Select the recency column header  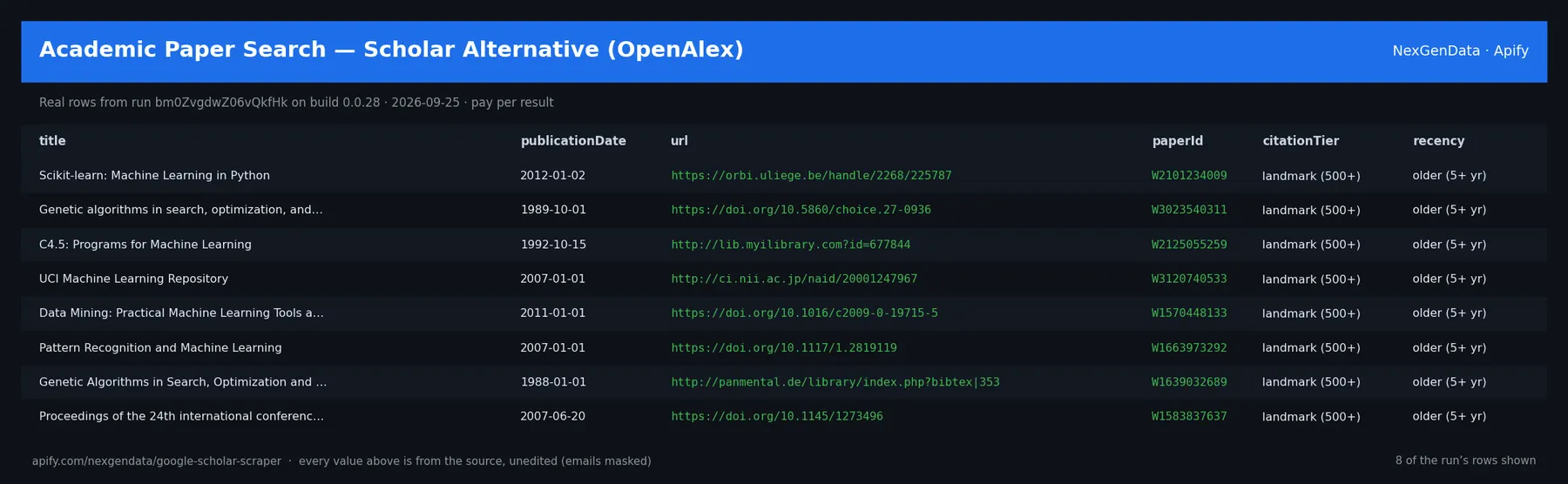pyautogui.click(x=1438, y=141)
